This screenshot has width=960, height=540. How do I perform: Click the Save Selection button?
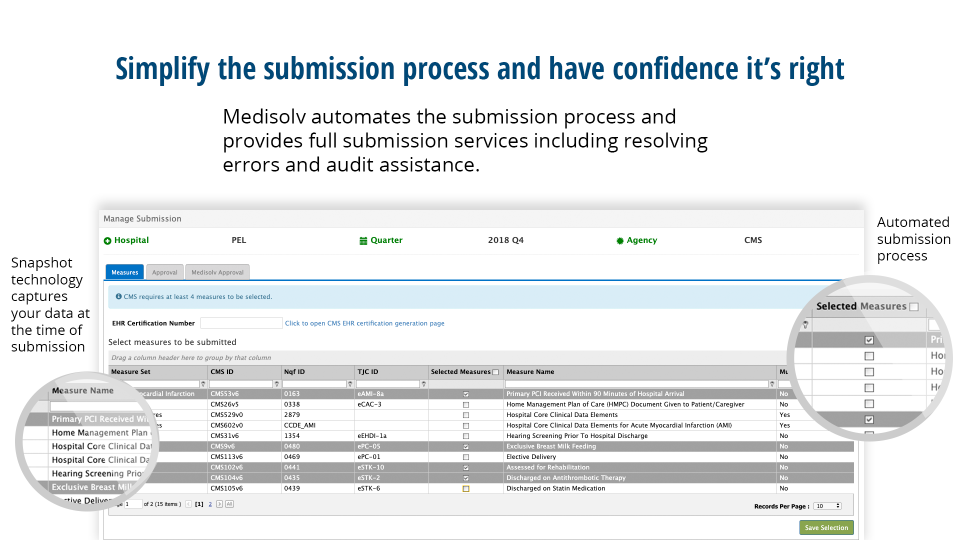[x=826, y=527]
